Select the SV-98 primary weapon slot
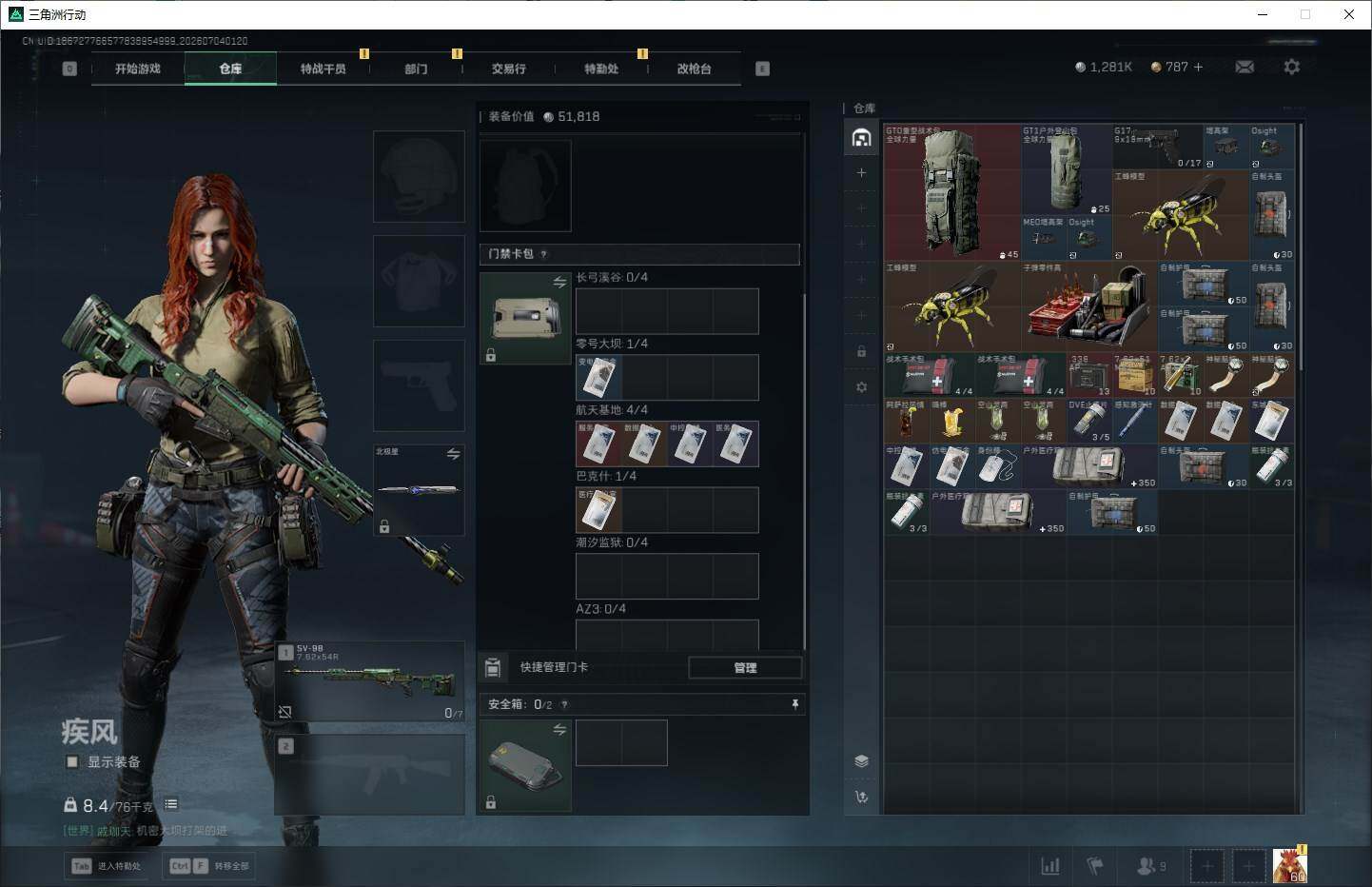The width and height of the screenshot is (1372, 887). pos(370,680)
